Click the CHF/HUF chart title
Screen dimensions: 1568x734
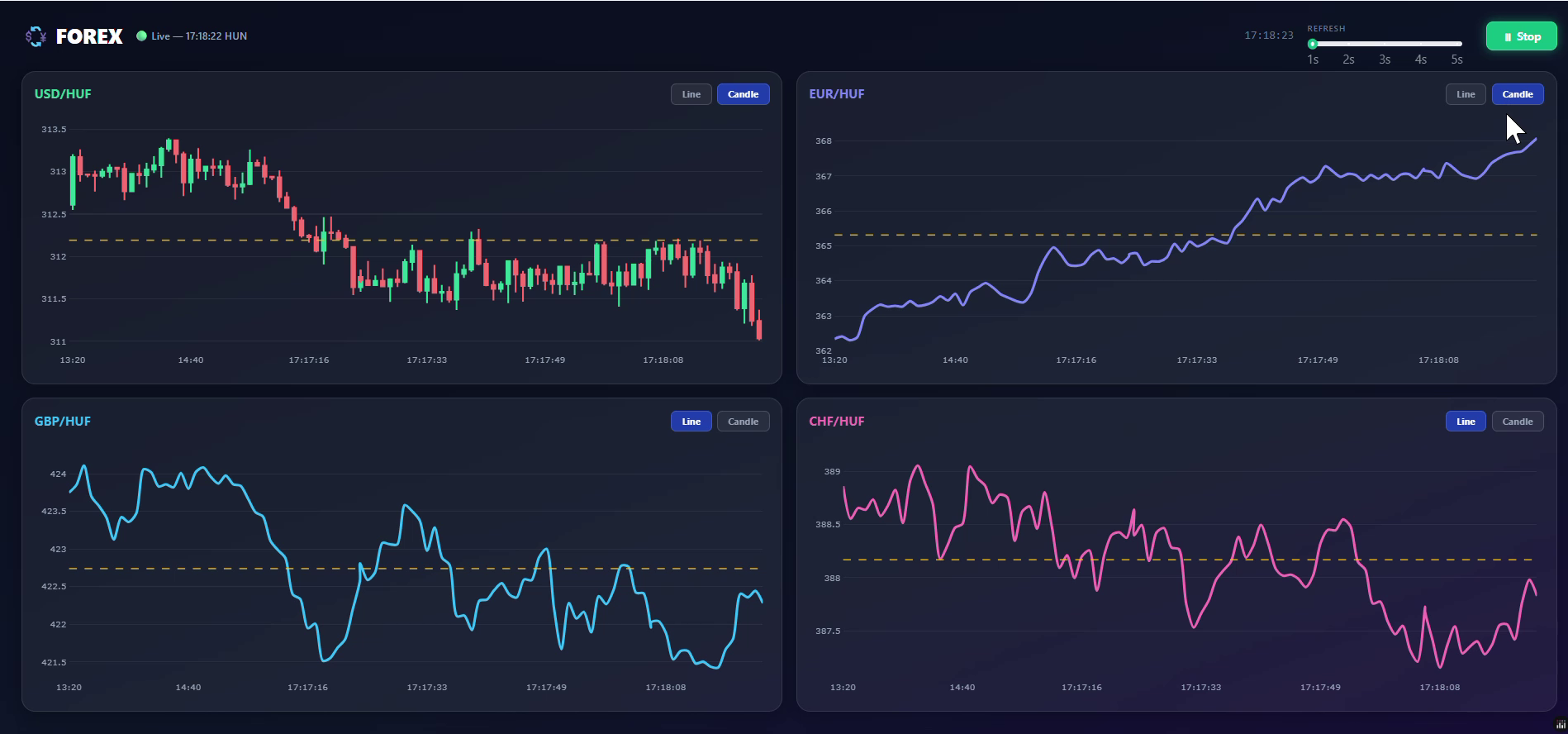tap(836, 422)
